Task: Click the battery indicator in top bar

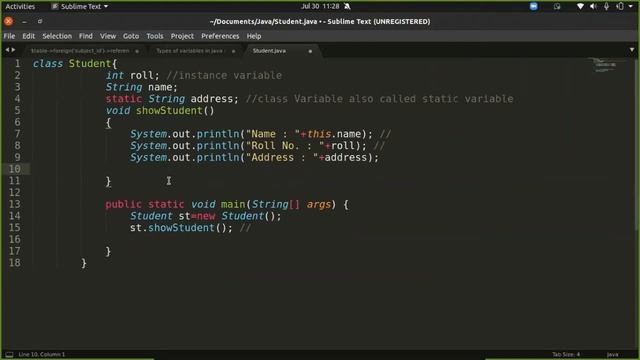Action: 620,7
